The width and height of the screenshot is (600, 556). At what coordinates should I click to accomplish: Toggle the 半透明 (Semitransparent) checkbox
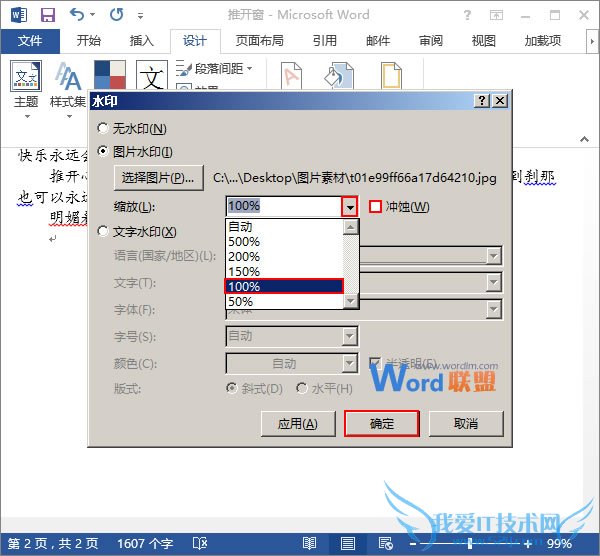(375, 362)
